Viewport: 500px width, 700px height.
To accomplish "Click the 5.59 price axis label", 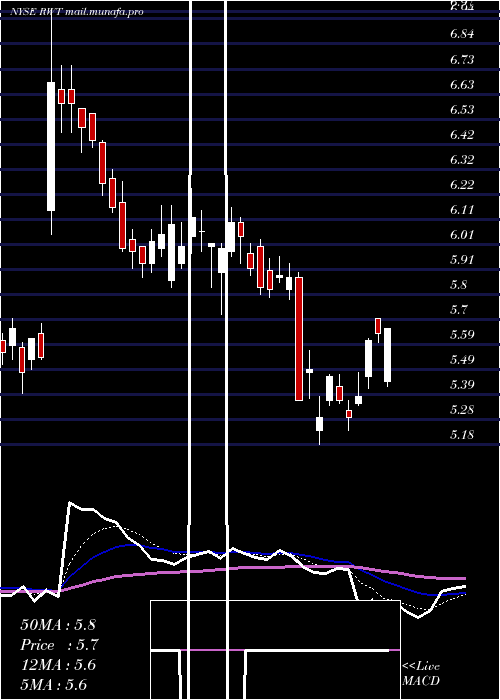I will pyautogui.click(x=462, y=334).
